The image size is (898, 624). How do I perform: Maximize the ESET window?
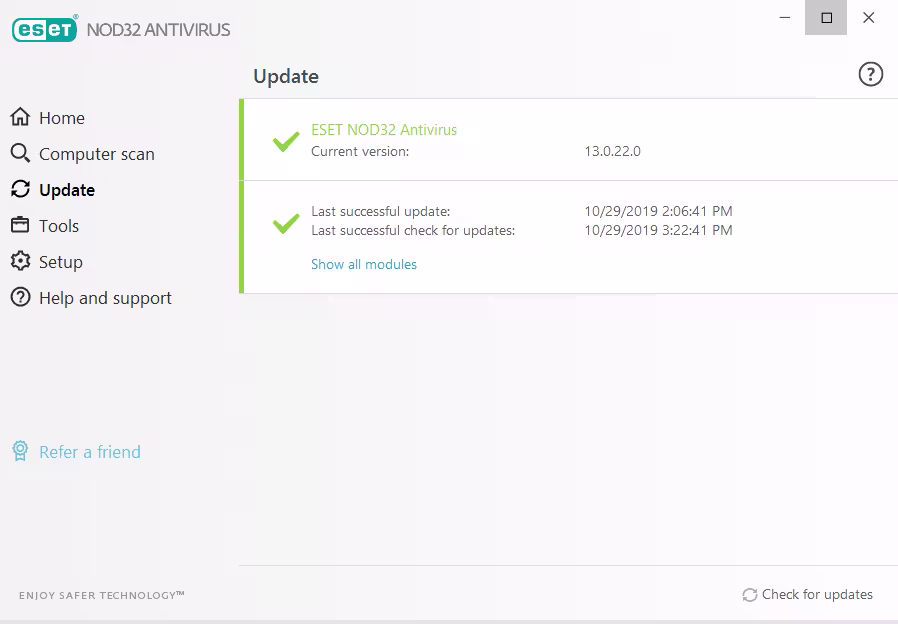click(826, 17)
